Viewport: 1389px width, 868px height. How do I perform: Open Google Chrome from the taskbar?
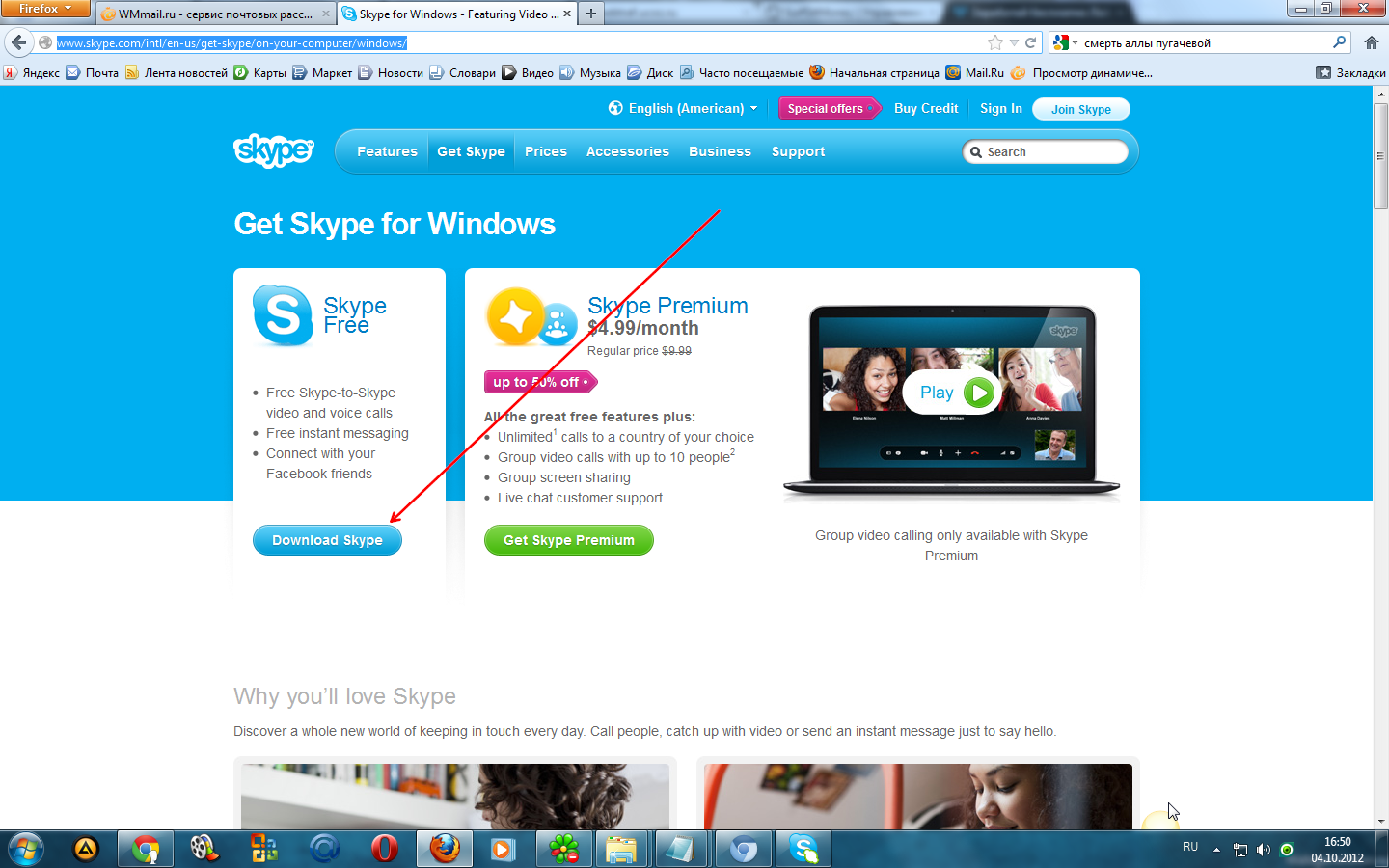146,850
